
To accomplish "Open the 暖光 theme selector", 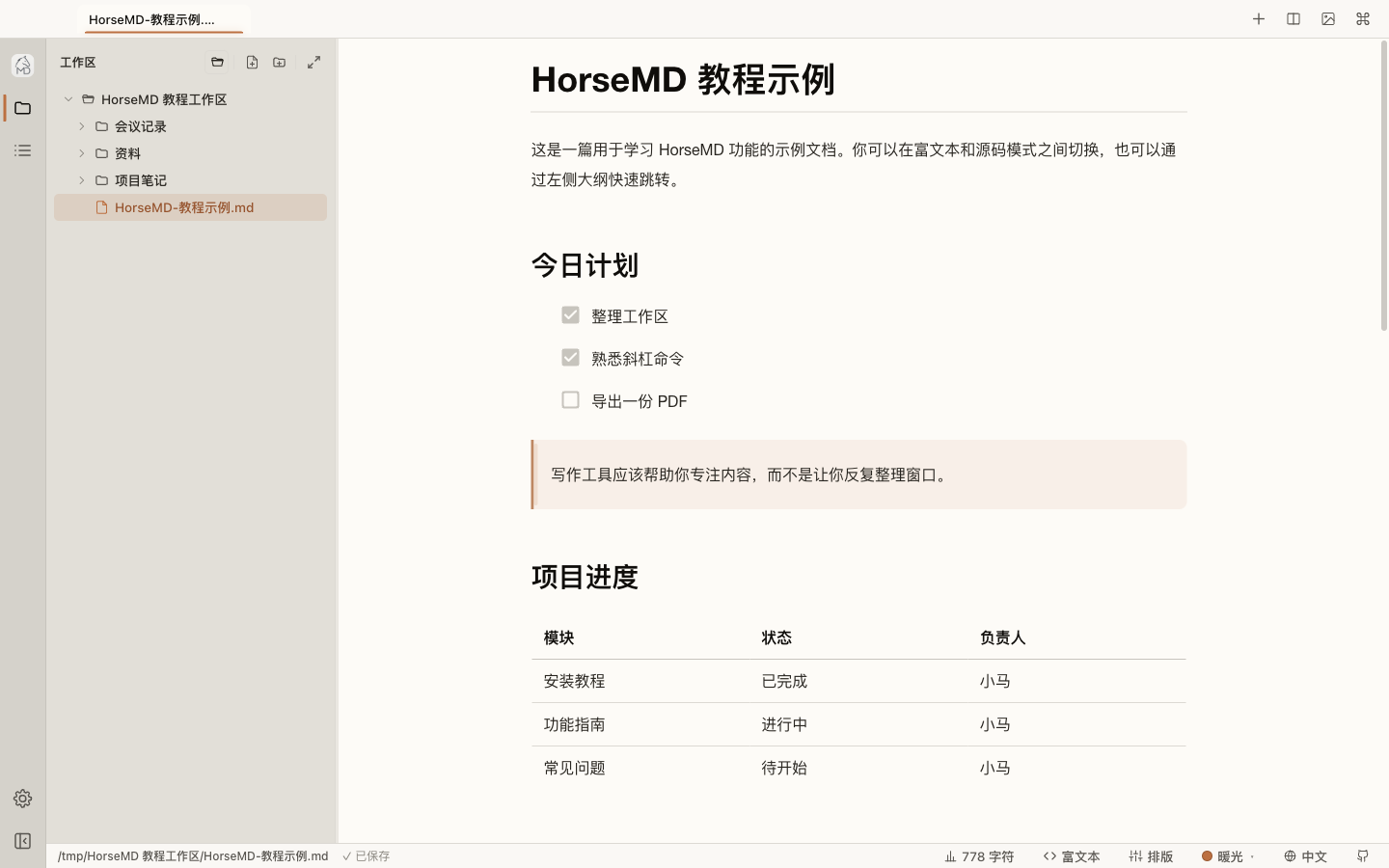I will [x=1228, y=856].
